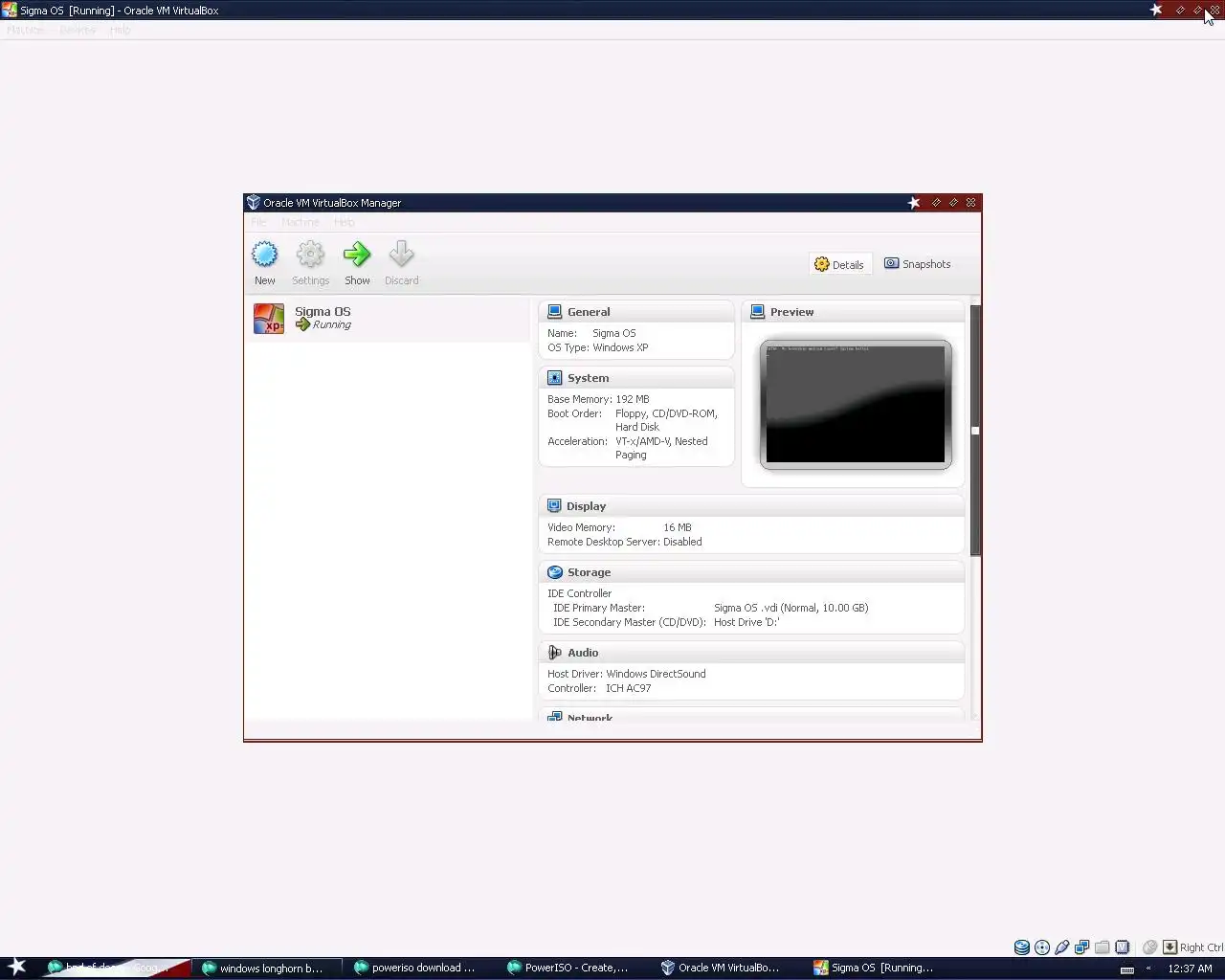Click the Right Ctrl host key label

coord(1201,947)
